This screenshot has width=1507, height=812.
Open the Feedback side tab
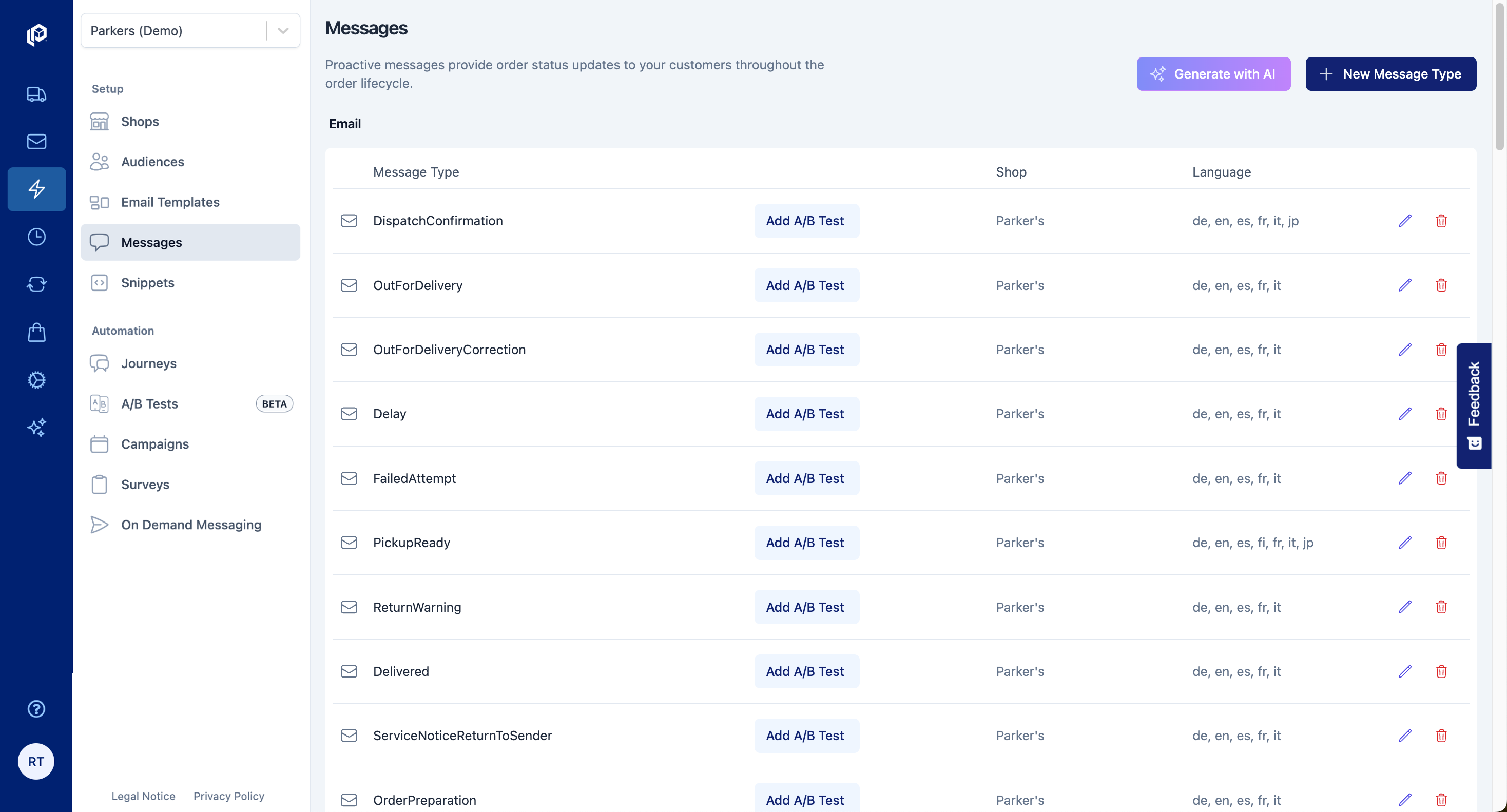[1473, 405]
